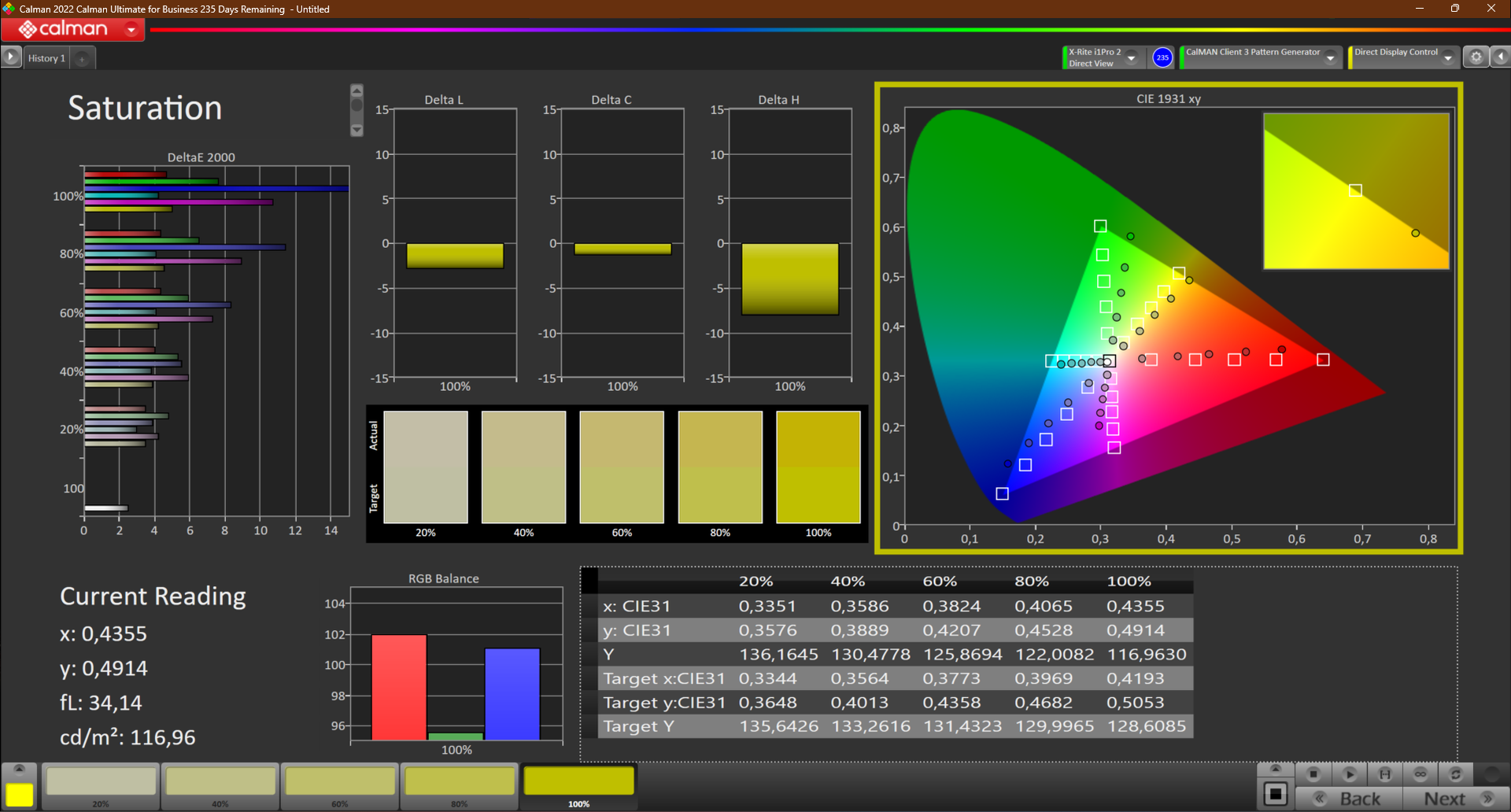This screenshot has width=1511, height=812.
Task: Click the 20% actual/target comparison swatch
Action: point(426,467)
